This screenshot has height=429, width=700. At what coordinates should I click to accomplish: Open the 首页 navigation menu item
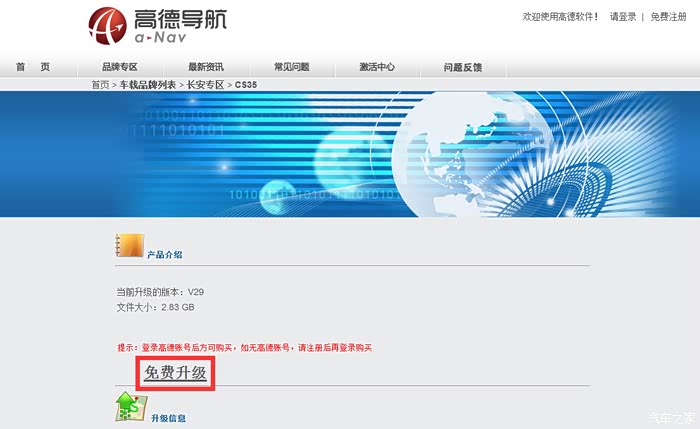[x=33, y=67]
